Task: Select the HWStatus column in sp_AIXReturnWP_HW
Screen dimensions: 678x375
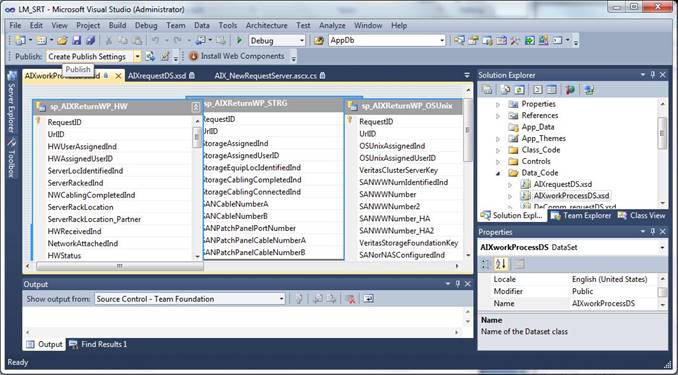Action: pyautogui.click(x=64, y=256)
